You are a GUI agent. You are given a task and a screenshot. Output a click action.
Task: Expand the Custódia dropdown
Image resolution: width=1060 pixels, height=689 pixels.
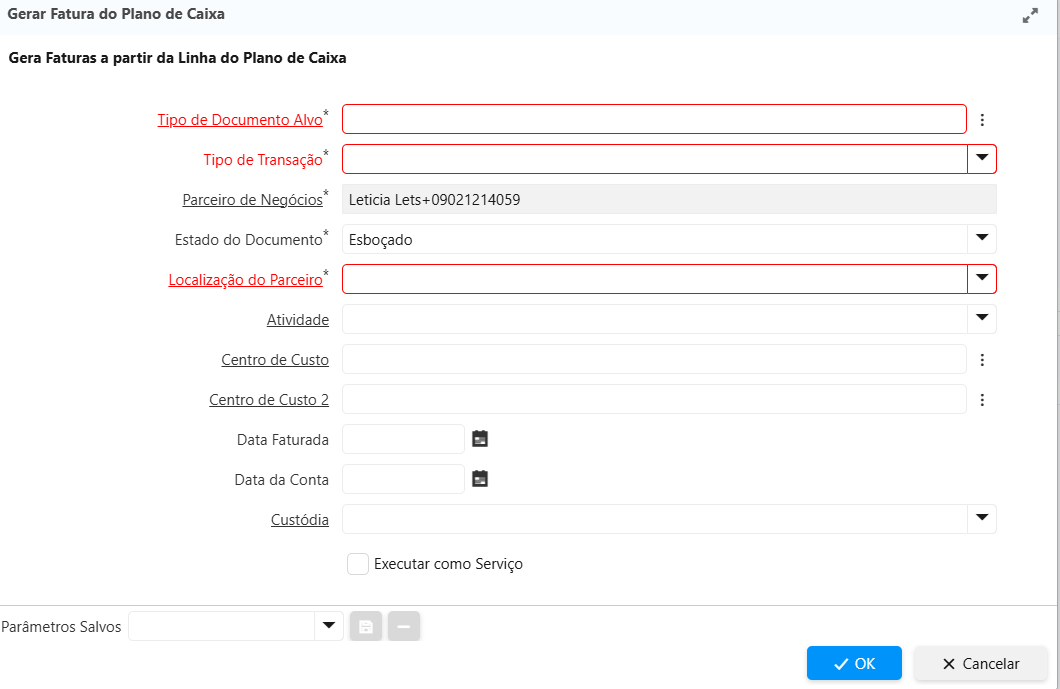(982, 519)
